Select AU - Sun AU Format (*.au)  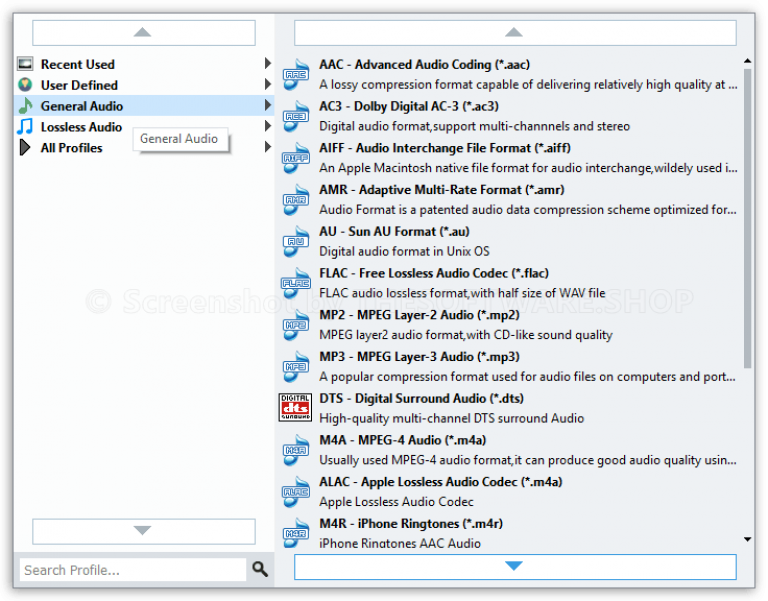394,231
